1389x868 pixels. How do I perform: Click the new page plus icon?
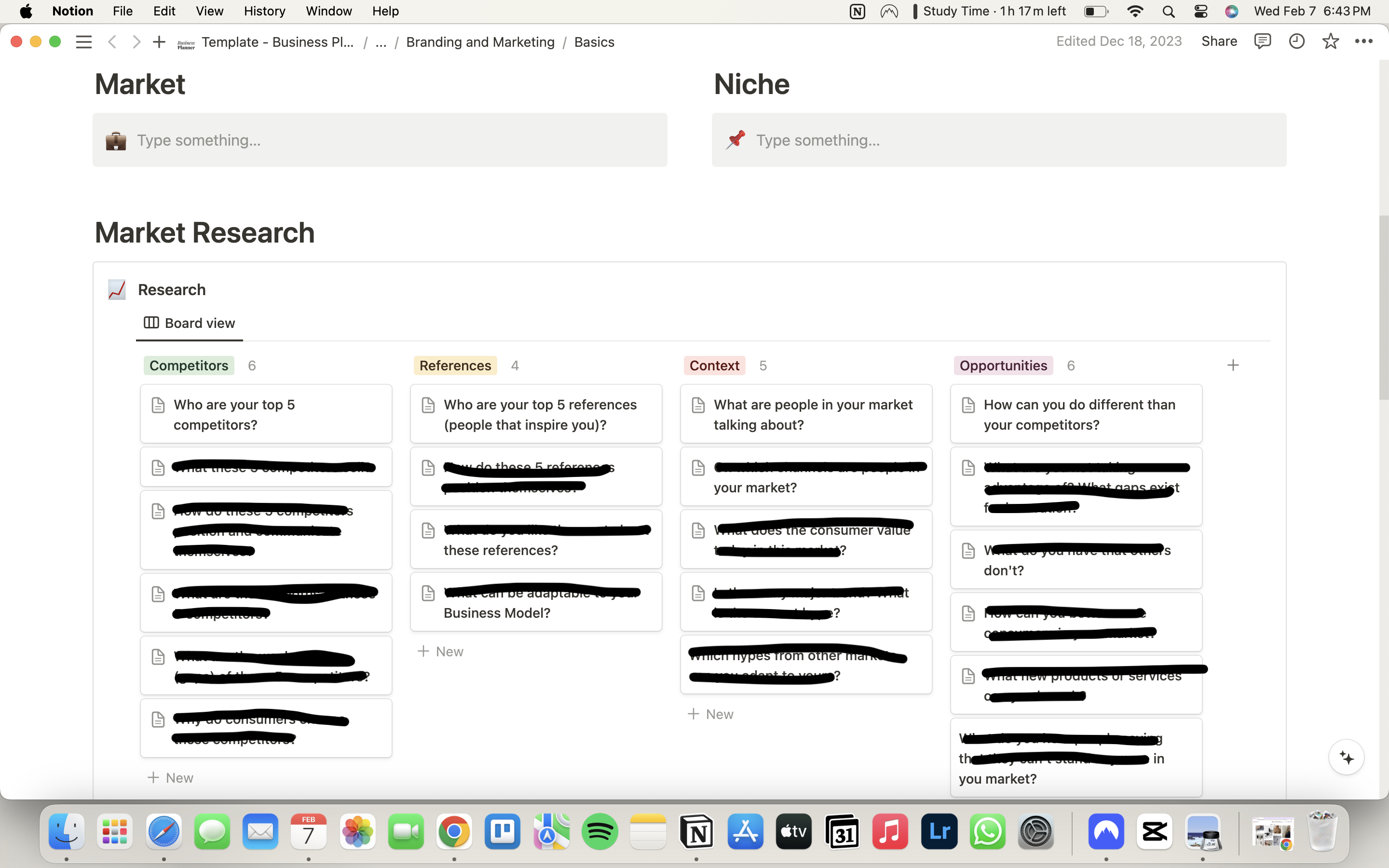(159, 42)
